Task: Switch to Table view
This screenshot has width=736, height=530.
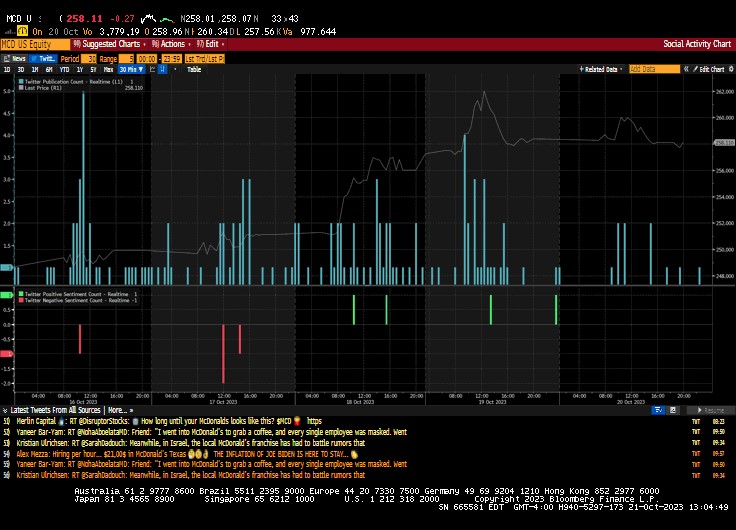Action: 194,69
